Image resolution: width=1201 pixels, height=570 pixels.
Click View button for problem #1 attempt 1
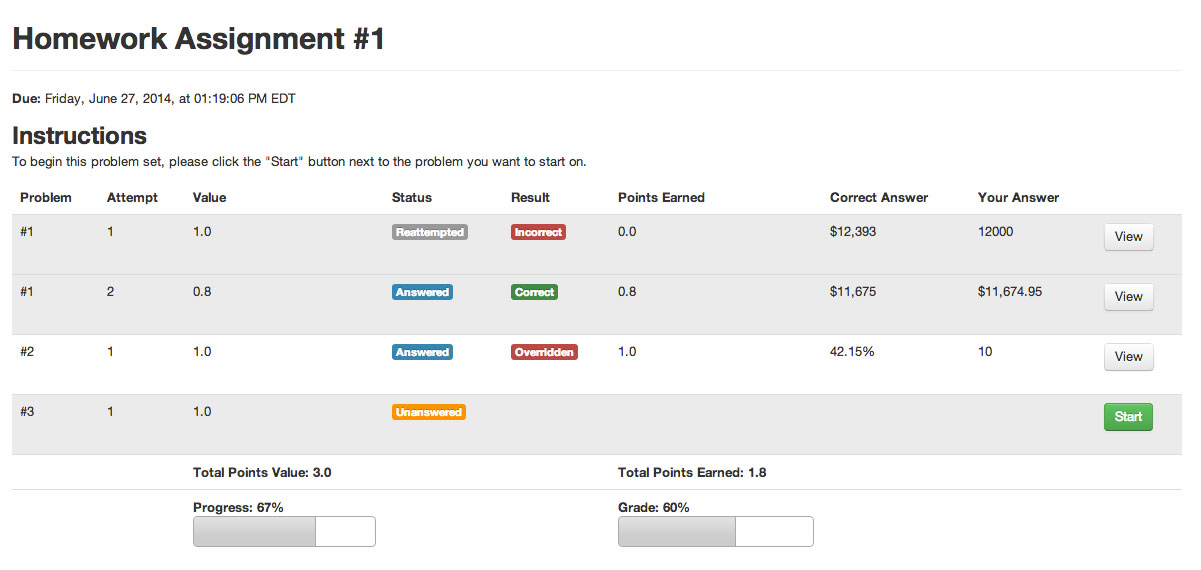tap(1128, 237)
